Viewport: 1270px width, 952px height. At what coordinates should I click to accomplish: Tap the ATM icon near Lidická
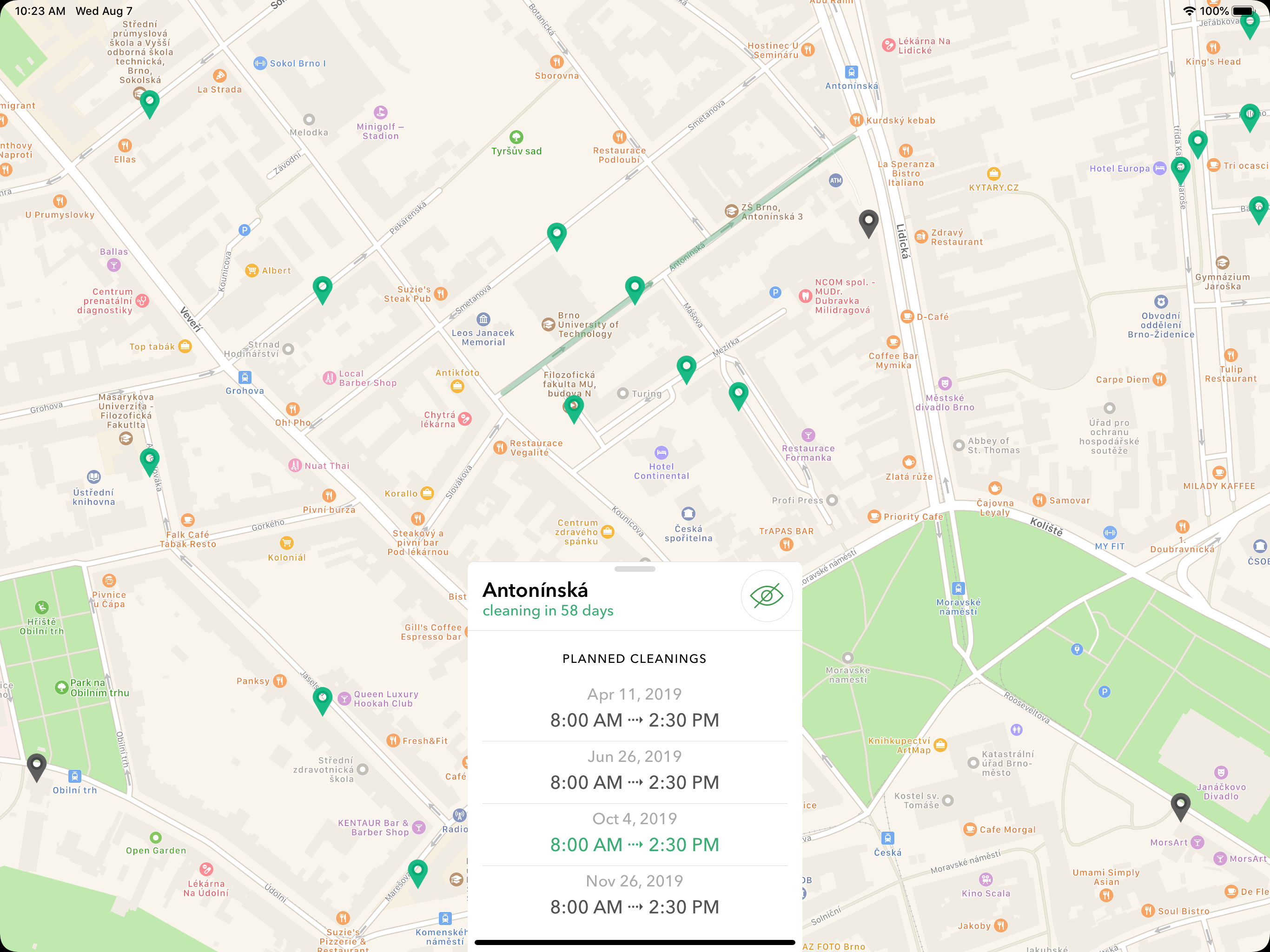pos(835,180)
